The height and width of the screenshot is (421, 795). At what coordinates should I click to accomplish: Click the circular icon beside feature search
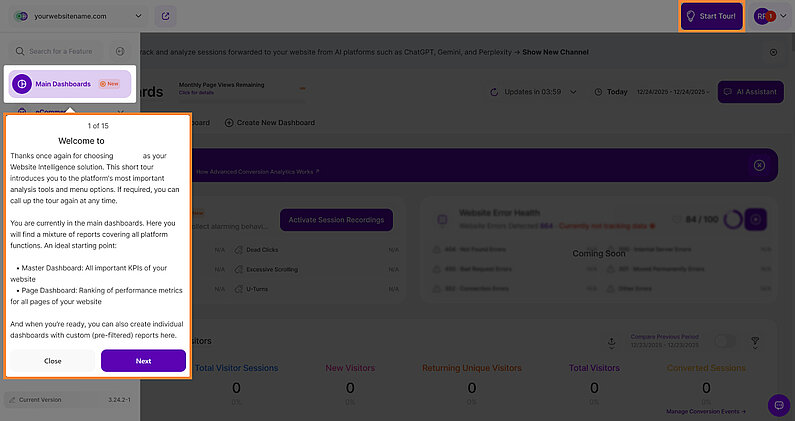coord(120,51)
